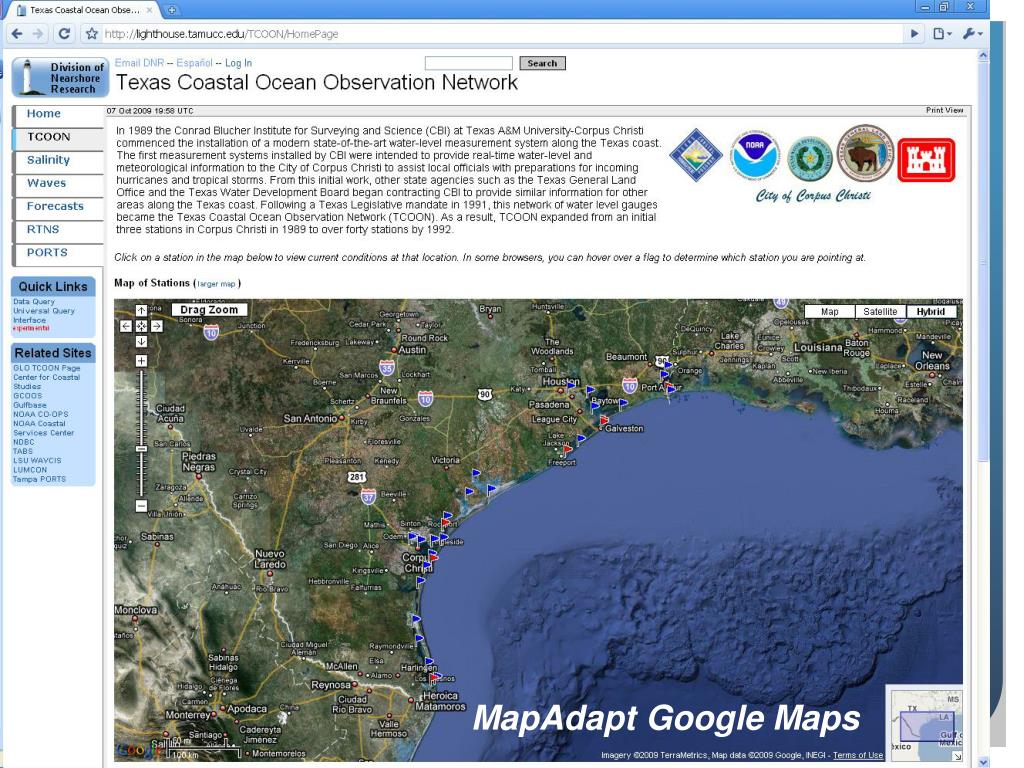The height and width of the screenshot is (768, 1024).
Task: Go back with the browser back arrow
Action: pyautogui.click(x=17, y=34)
